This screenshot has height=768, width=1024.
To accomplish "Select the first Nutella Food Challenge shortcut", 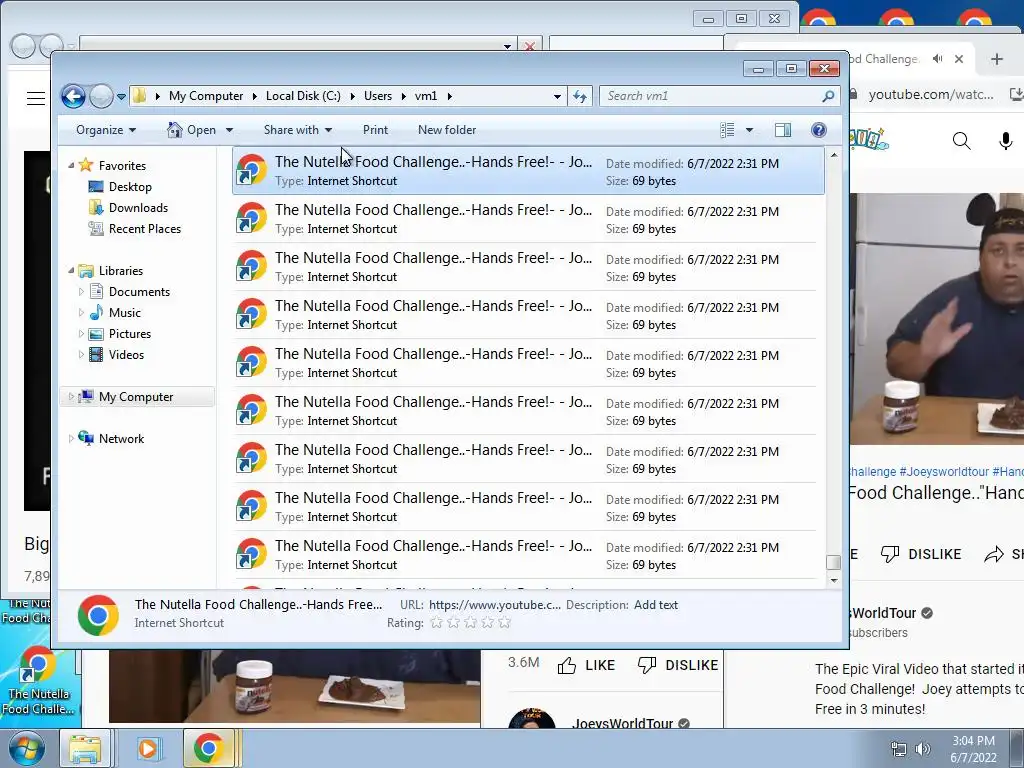I will pyautogui.click(x=528, y=170).
